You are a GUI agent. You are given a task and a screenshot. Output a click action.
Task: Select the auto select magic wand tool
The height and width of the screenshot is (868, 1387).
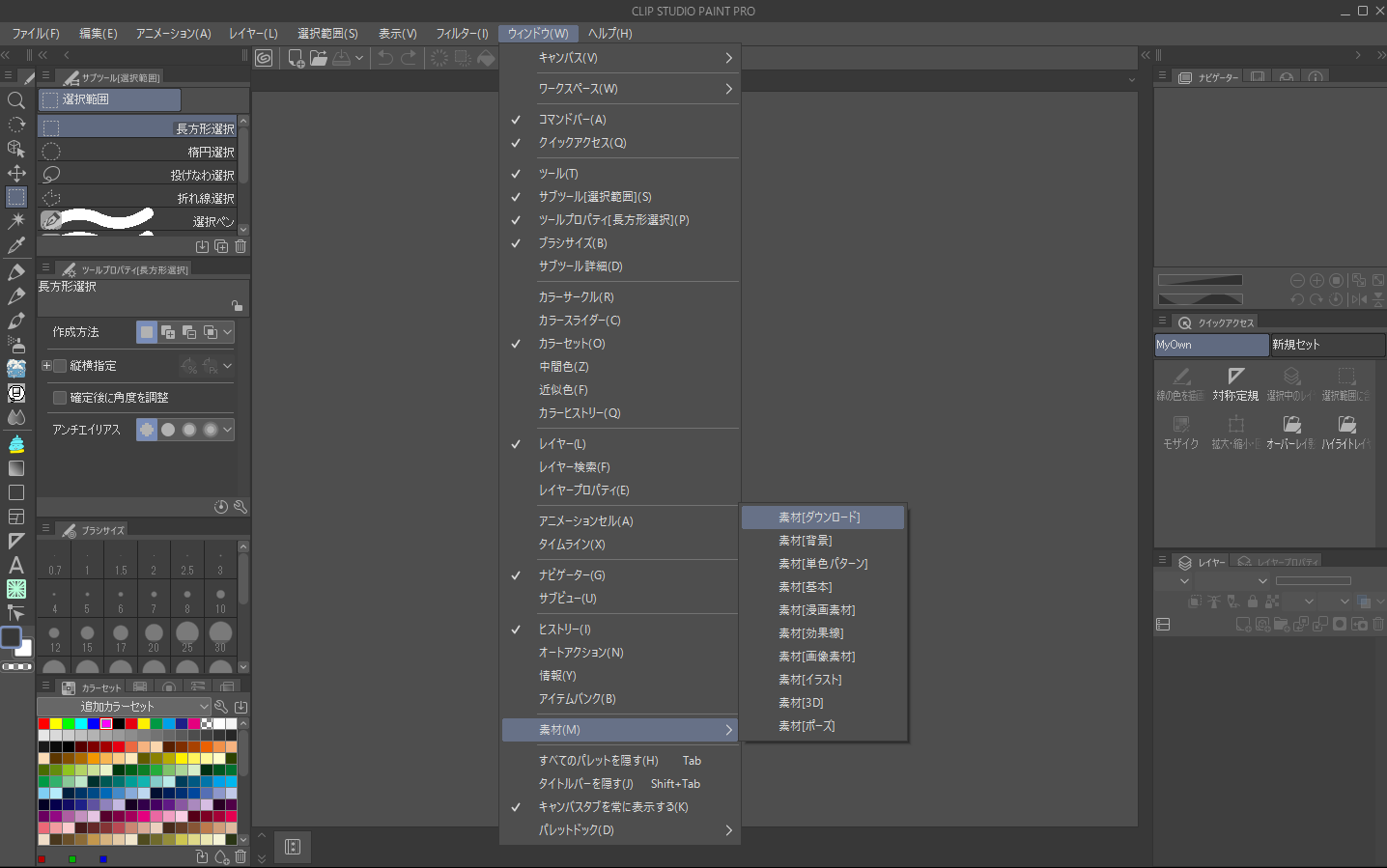(16, 221)
